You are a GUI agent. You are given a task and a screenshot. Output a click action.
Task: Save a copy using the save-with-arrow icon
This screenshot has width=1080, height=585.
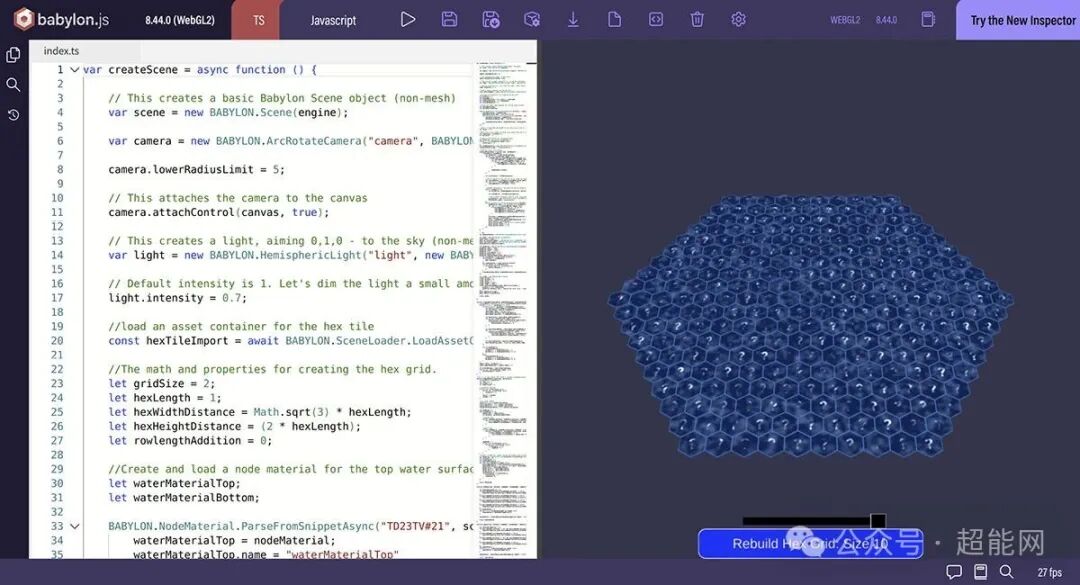click(490, 19)
